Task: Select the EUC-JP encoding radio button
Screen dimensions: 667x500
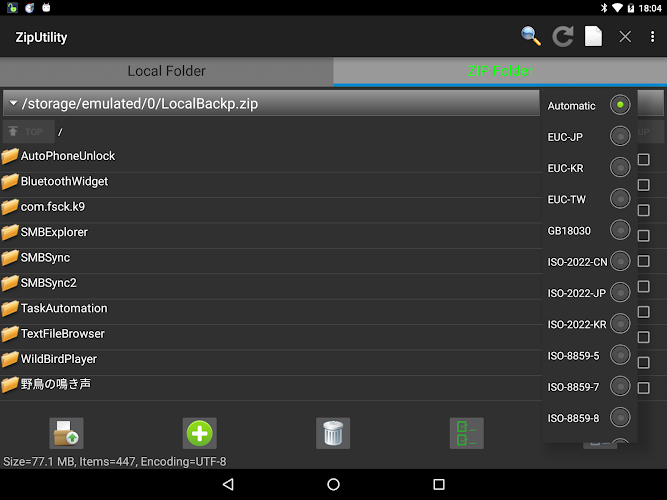Action: 620,136
